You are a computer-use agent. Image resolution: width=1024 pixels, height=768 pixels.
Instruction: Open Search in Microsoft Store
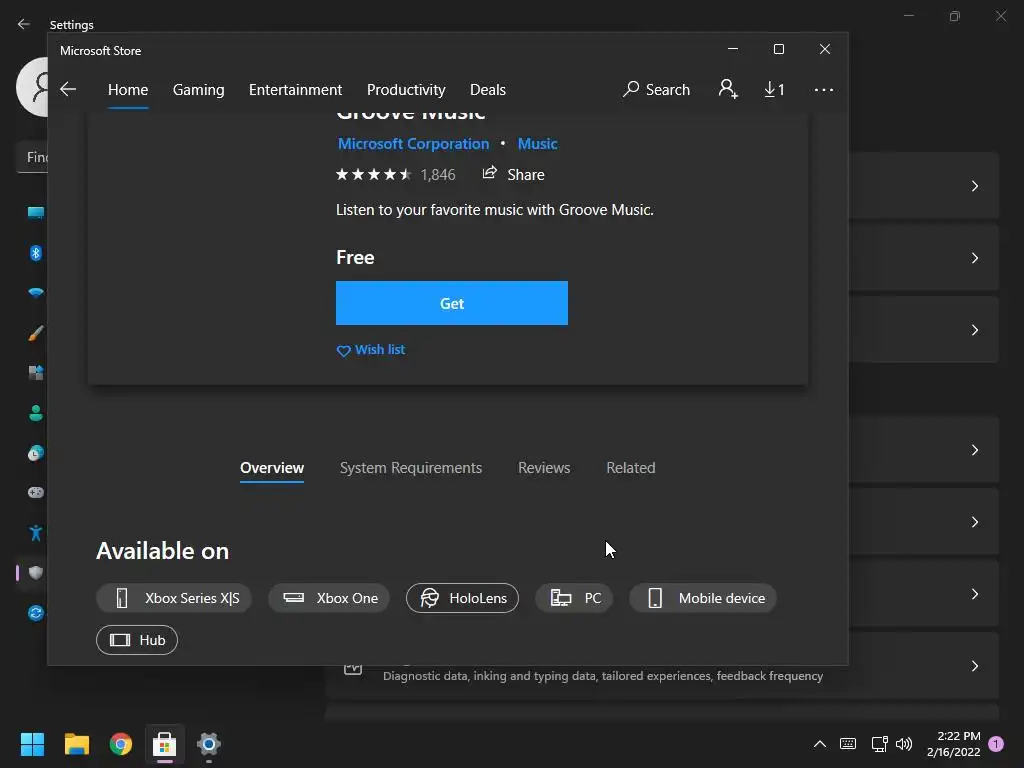[x=656, y=89]
